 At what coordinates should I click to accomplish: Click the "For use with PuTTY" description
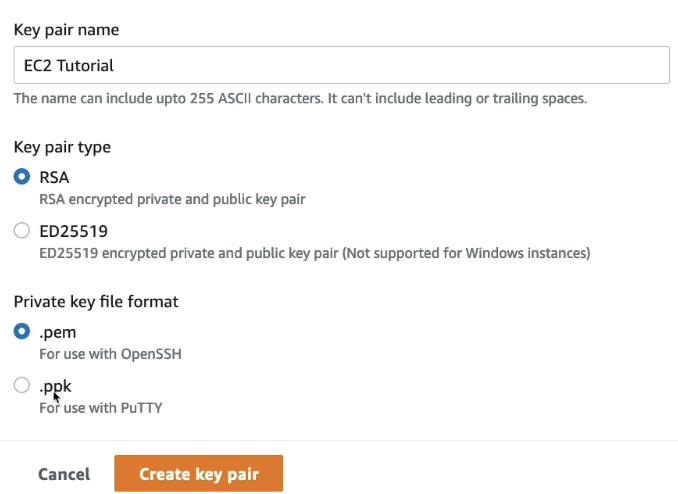pos(100,407)
